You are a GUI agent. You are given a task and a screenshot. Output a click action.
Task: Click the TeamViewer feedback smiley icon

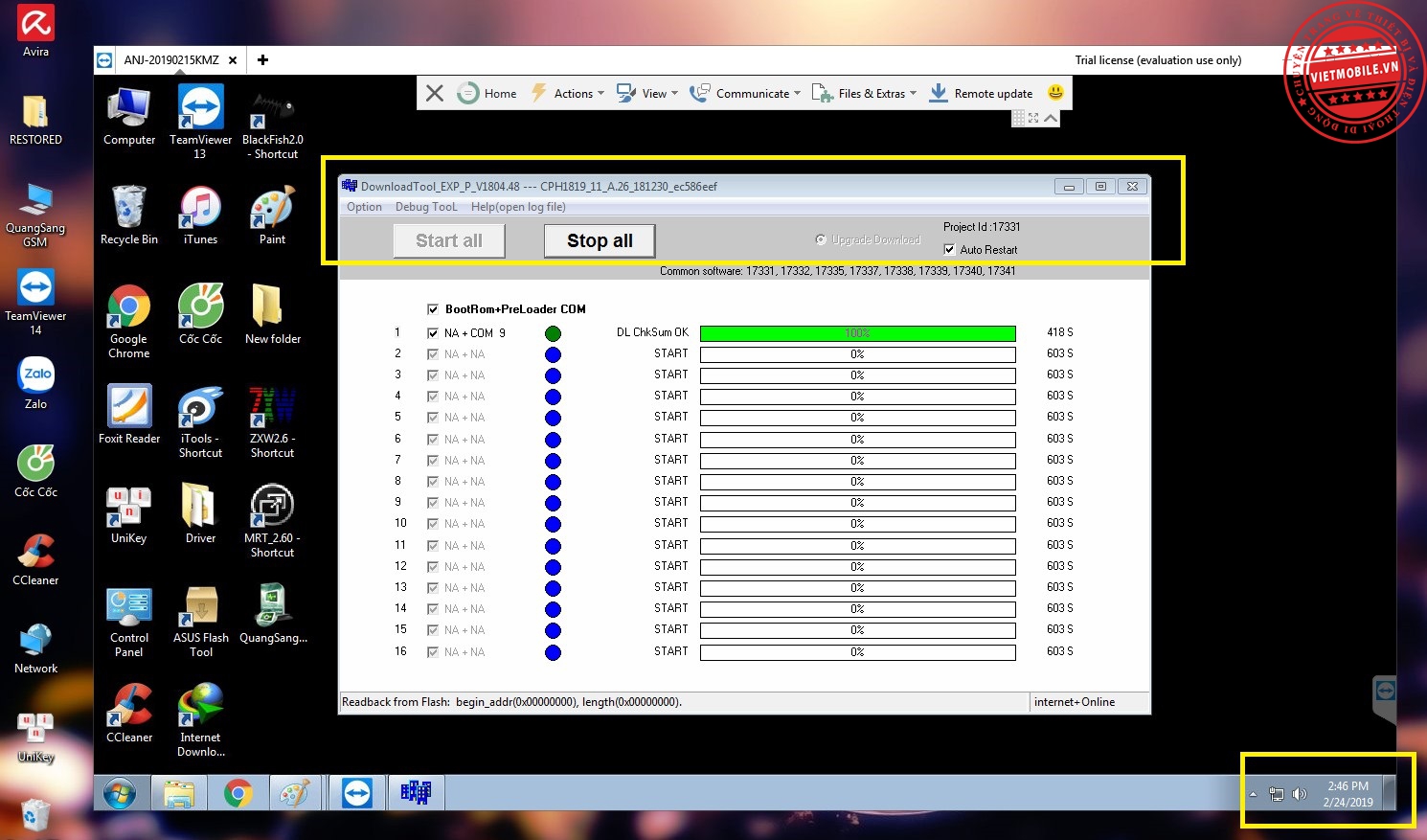tap(1055, 92)
